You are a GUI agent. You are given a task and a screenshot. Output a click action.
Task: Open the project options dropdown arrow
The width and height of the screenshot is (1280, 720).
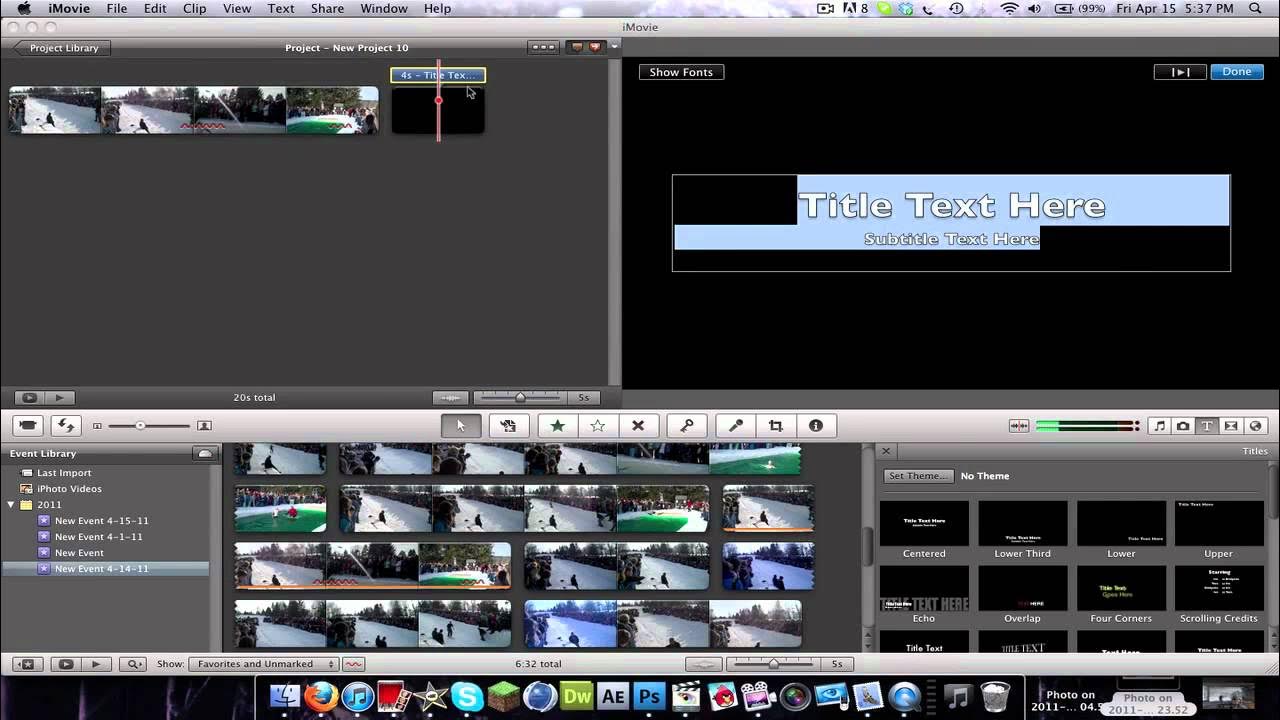pyautogui.click(x=614, y=47)
